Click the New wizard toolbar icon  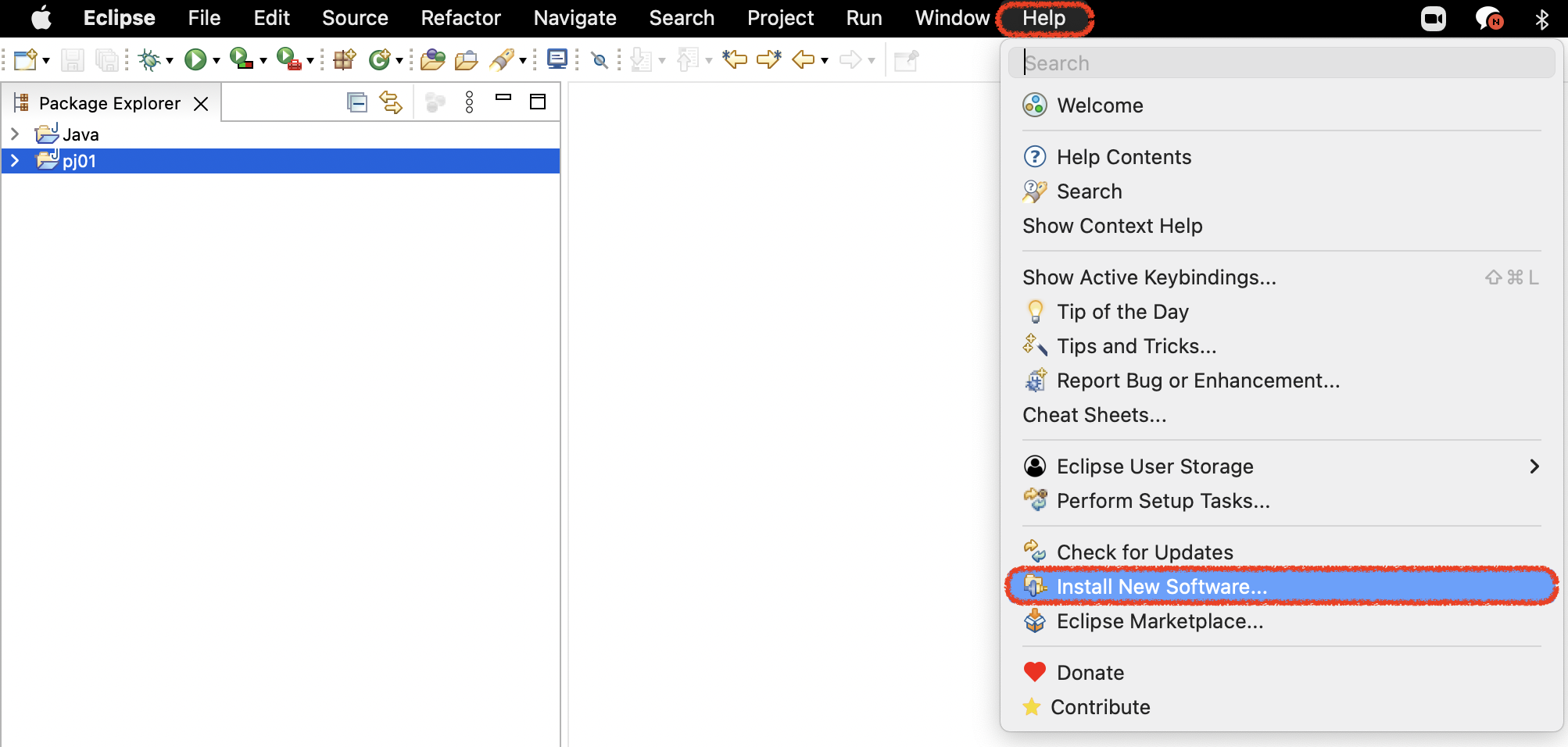(26, 59)
